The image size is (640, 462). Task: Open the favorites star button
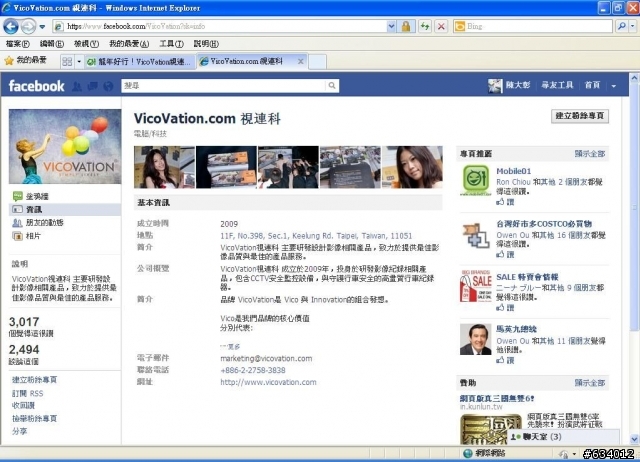[x=25, y=61]
